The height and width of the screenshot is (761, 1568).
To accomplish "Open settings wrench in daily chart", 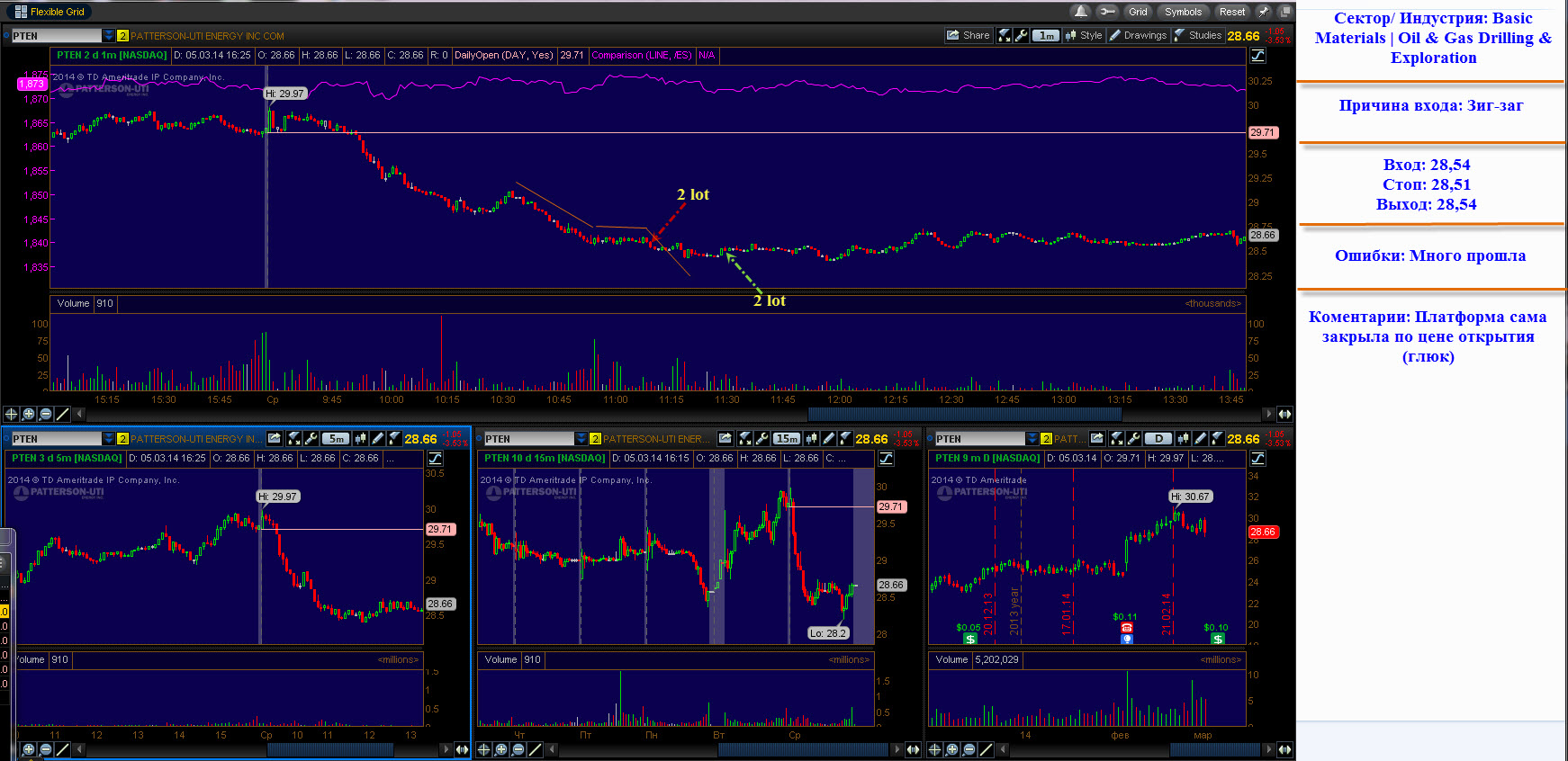I will [1133, 438].
